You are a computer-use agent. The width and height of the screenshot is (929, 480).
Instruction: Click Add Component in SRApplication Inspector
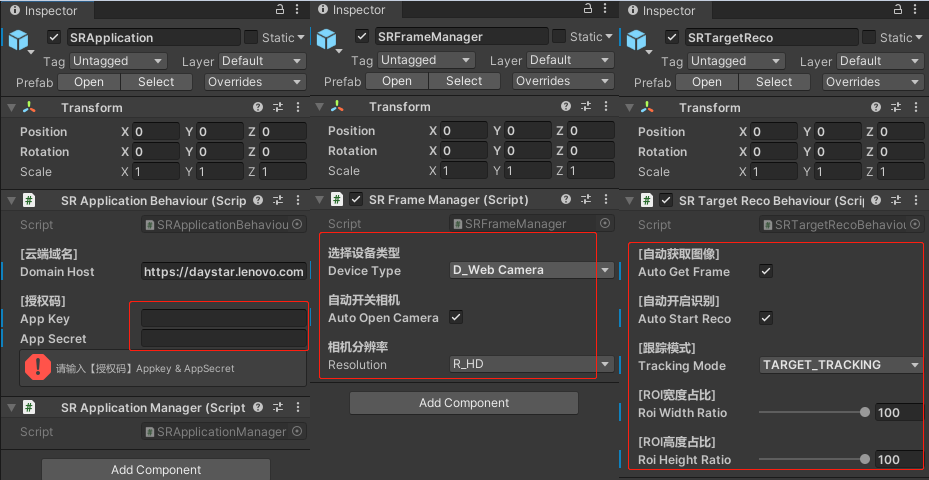(156, 470)
